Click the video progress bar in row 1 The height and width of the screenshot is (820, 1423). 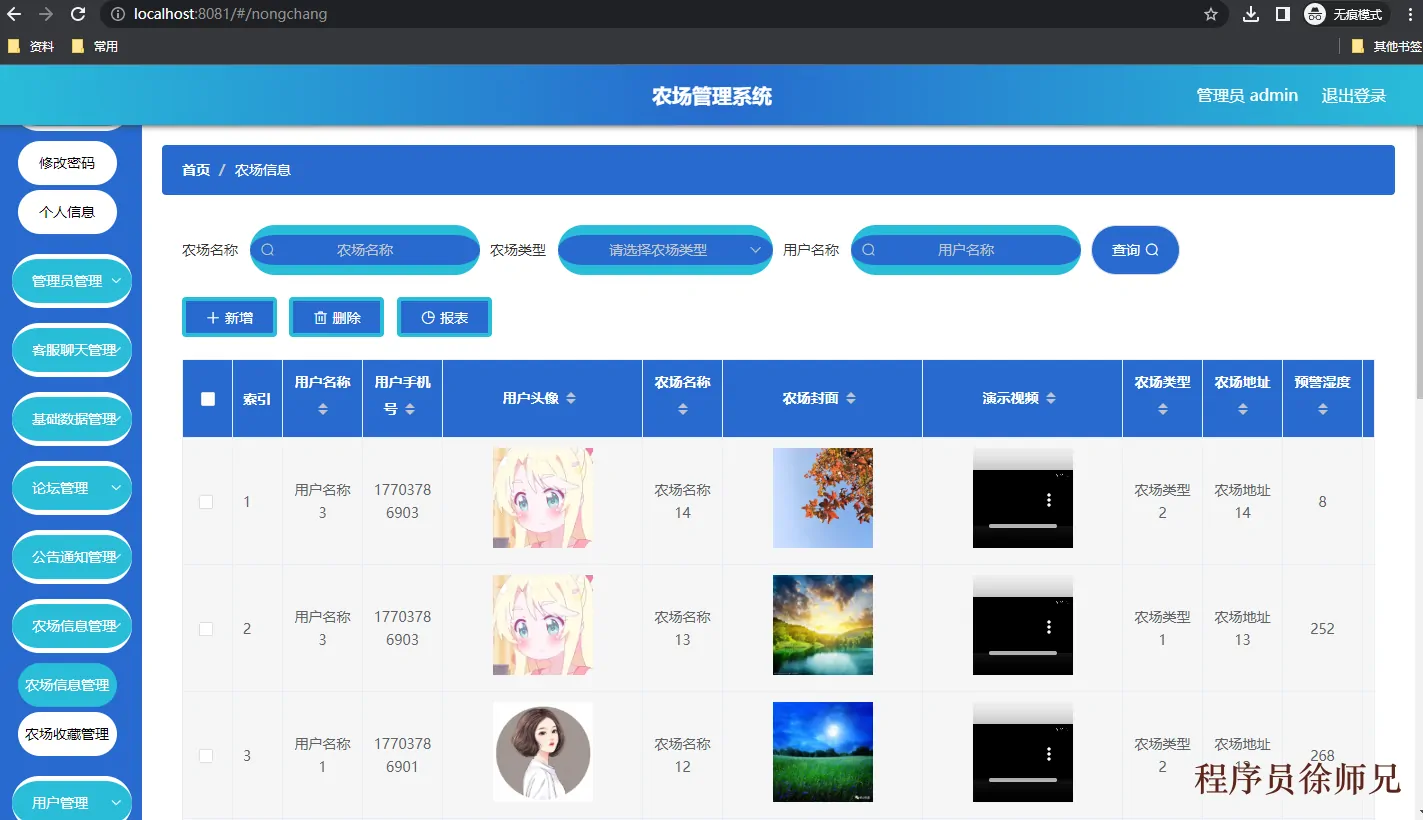click(x=1023, y=525)
